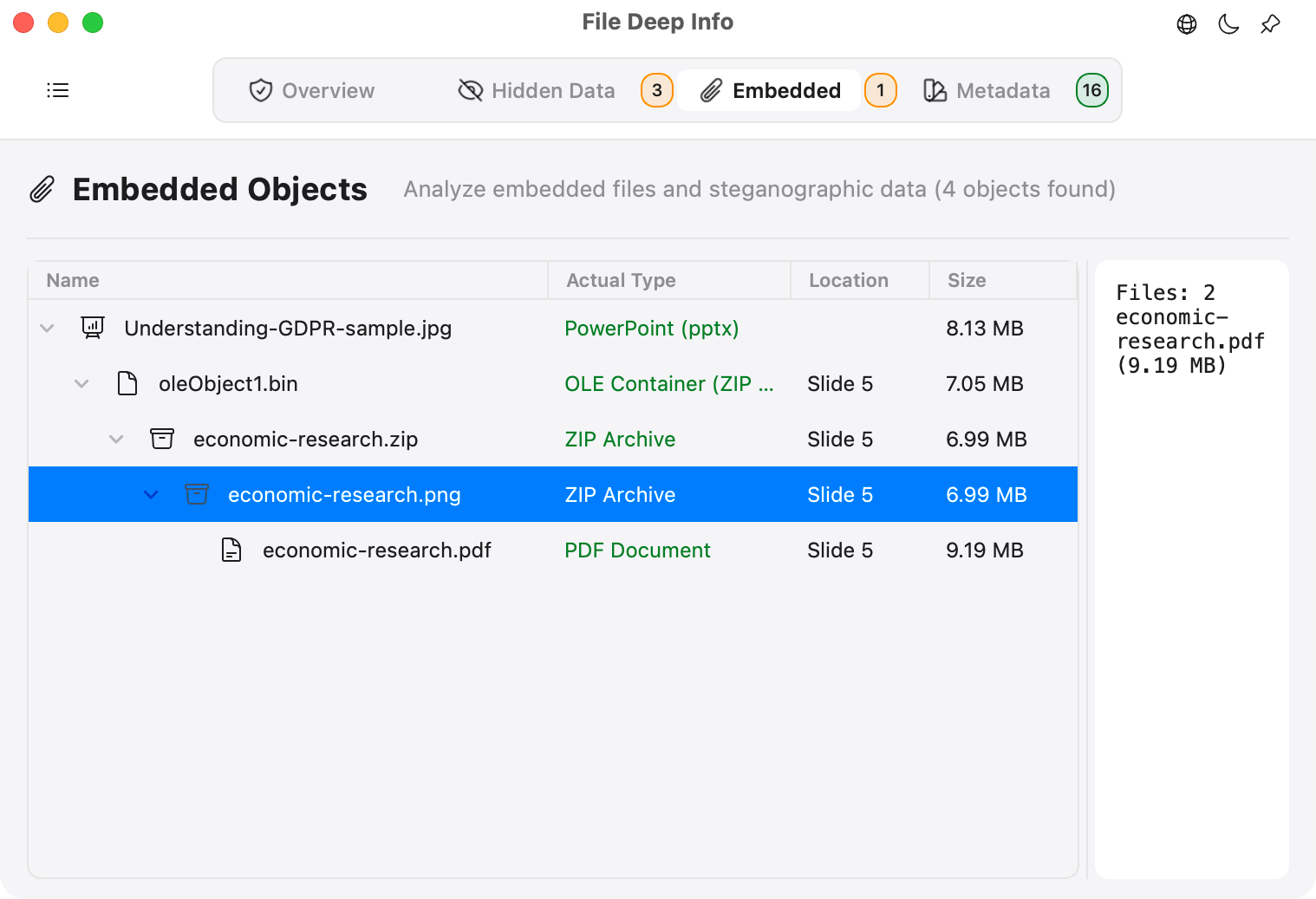This screenshot has height=899, width=1316.
Task: Click the presentation icon beside Understanding-GDPR-sample.jpg
Action: [93, 328]
